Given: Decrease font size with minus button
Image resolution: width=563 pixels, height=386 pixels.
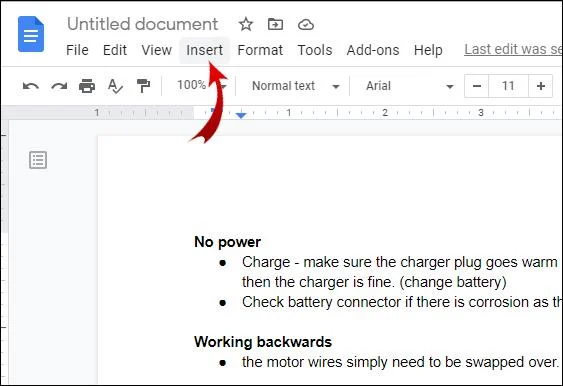Looking at the screenshot, I should tap(476, 86).
